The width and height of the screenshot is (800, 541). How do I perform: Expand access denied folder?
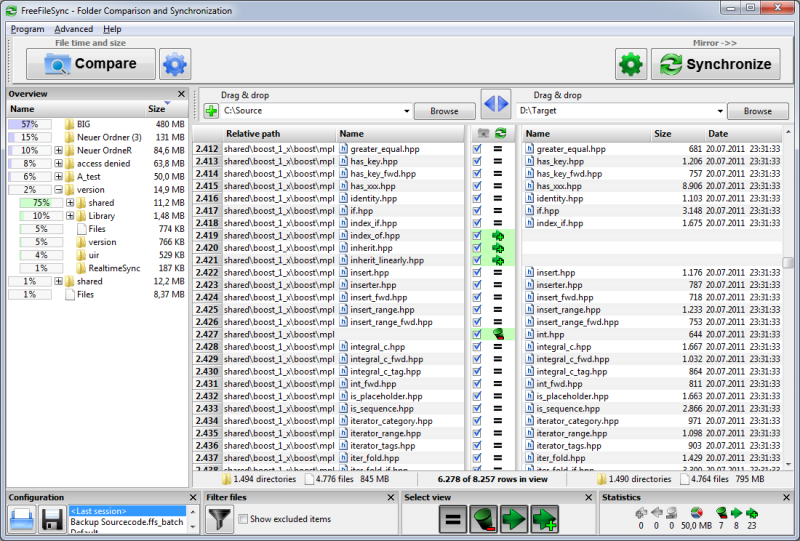[59, 163]
